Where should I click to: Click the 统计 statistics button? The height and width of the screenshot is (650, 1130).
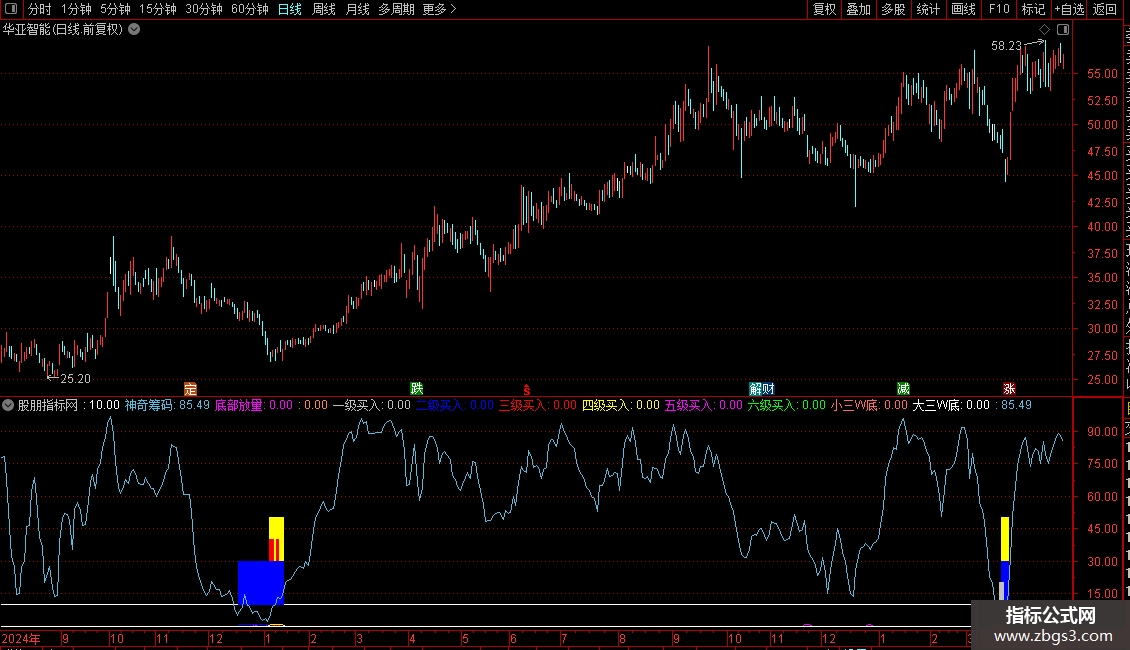pos(927,9)
